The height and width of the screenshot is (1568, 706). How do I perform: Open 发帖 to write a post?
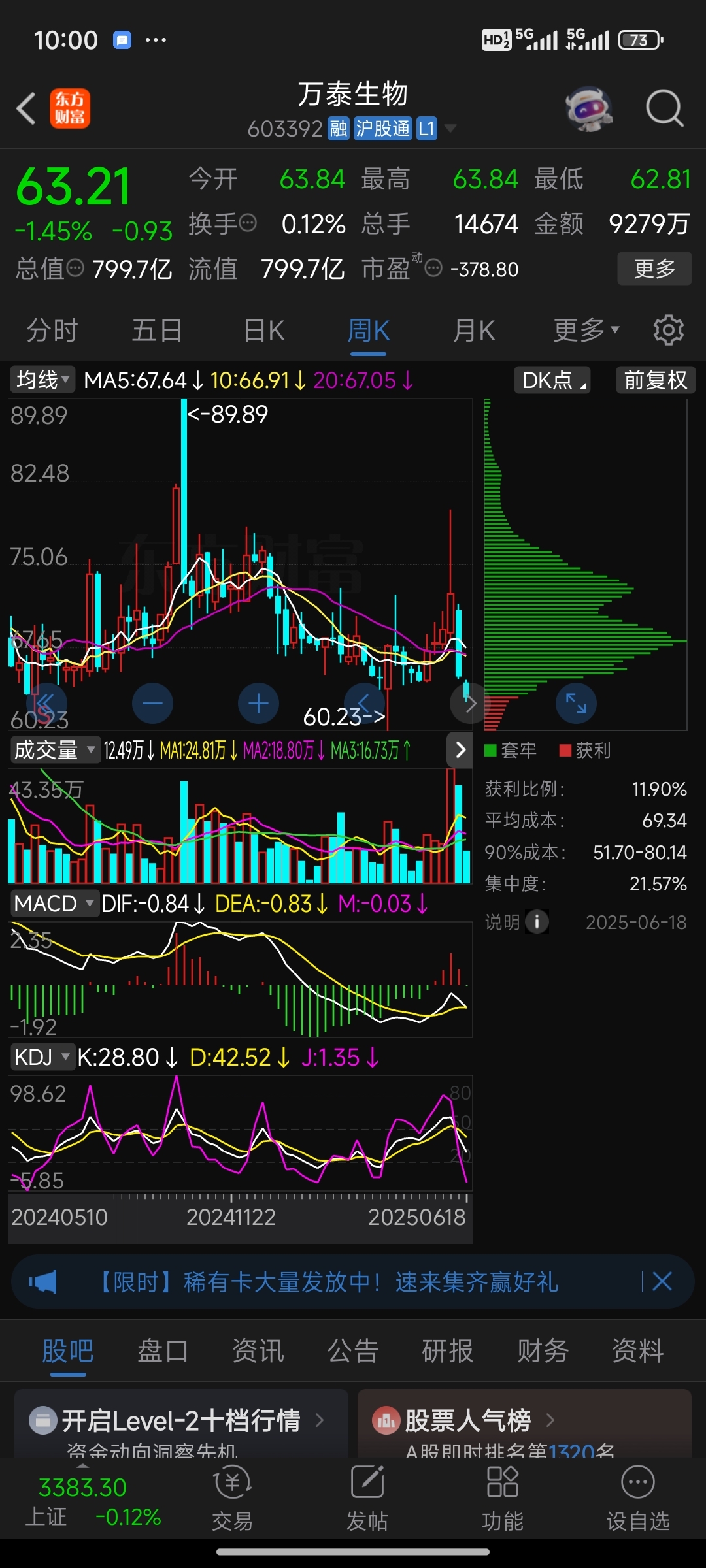click(x=367, y=1499)
